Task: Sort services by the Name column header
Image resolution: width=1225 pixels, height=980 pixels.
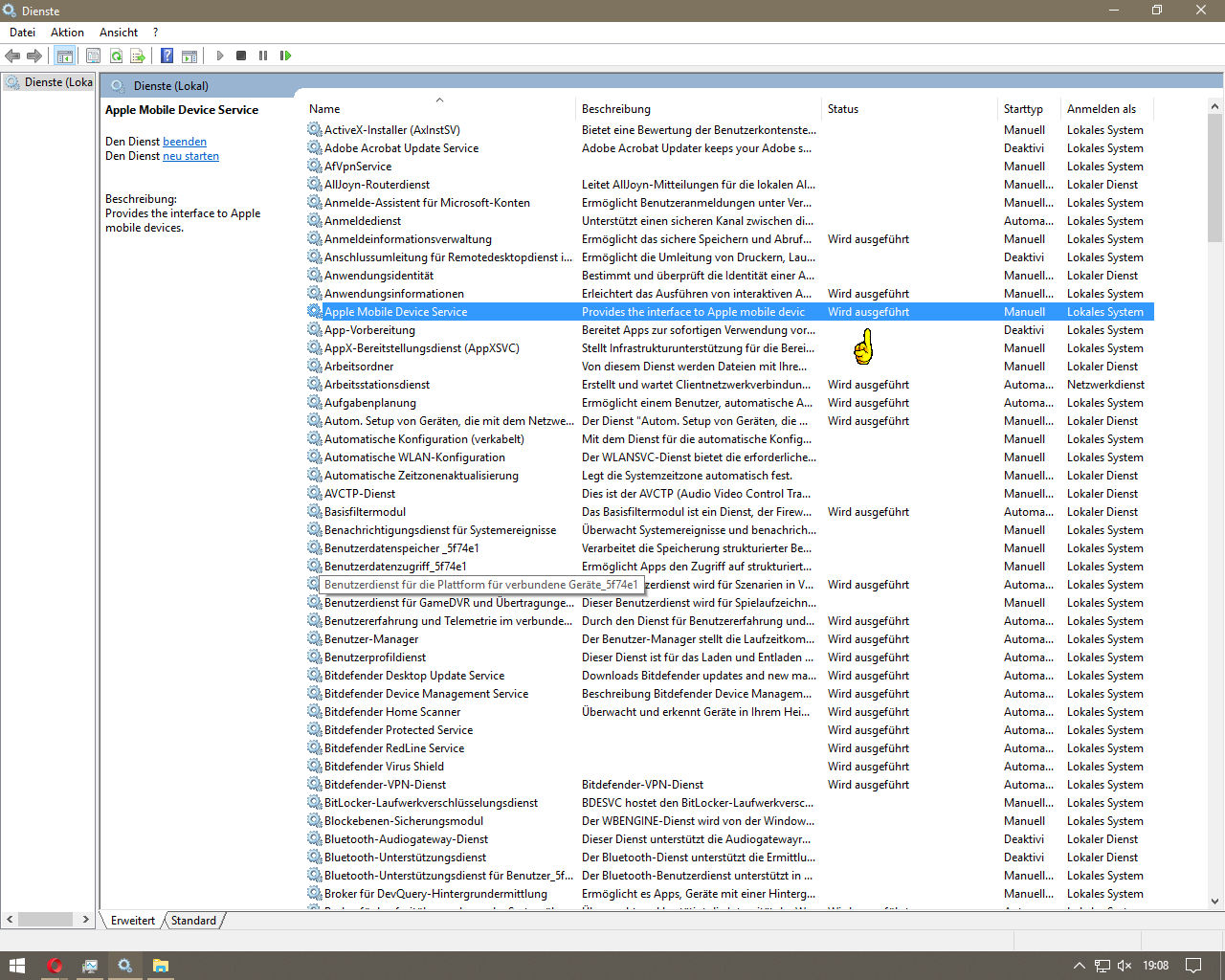Action: tap(324, 109)
